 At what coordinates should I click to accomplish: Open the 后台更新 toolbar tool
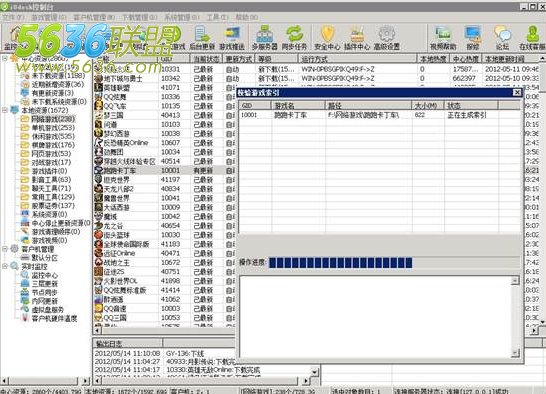pos(202,38)
